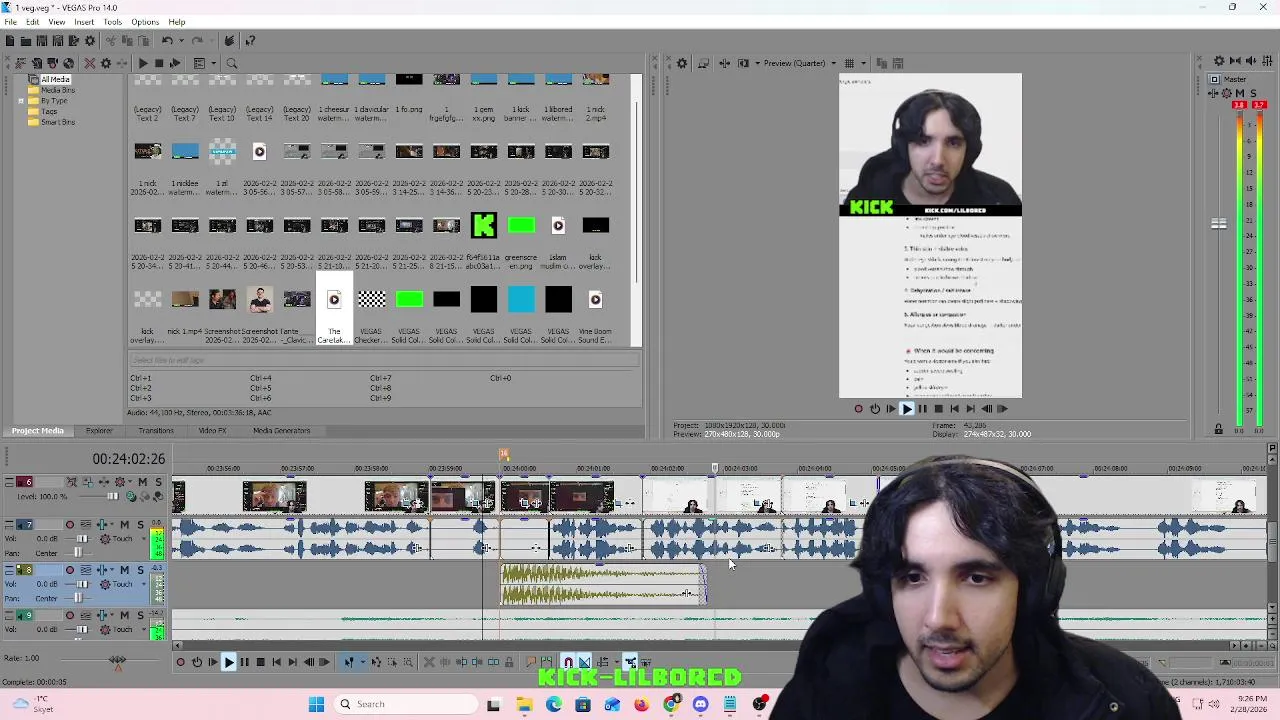The image size is (1280, 720).
Task: Select the Envelope edit tool
Action: 376,661
